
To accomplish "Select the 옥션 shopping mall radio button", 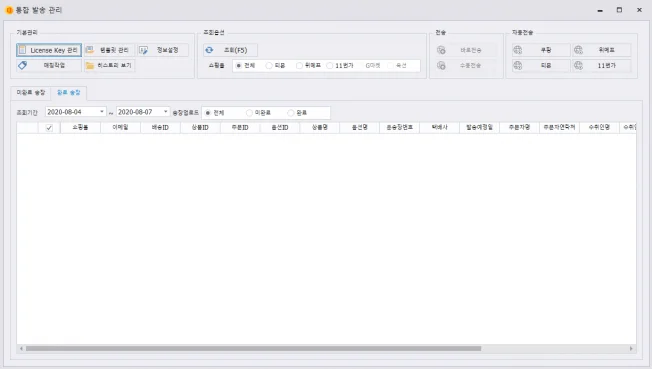I will coord(390,66).
